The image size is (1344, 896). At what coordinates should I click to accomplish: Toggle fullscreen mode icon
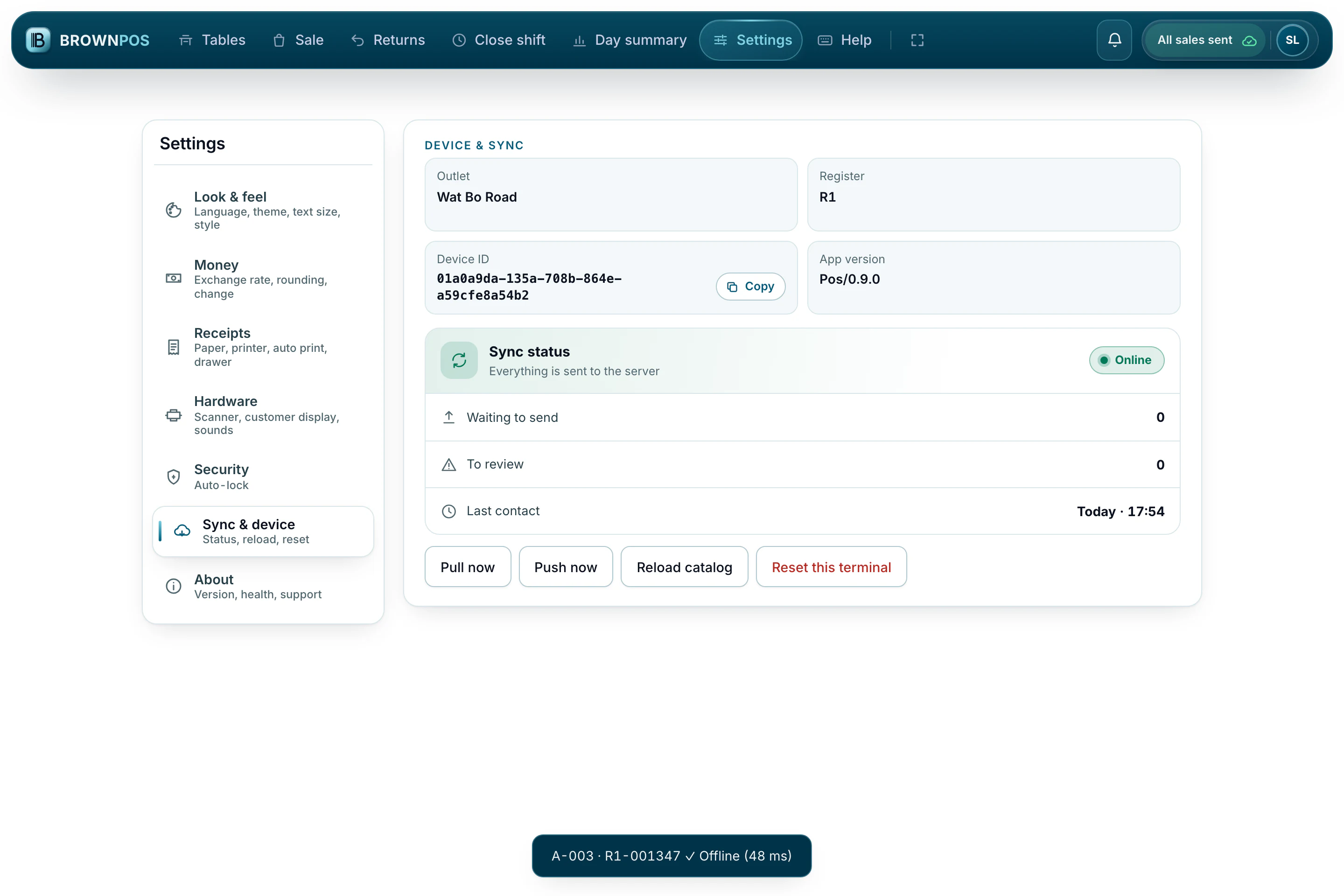click(x=917, y=40)
